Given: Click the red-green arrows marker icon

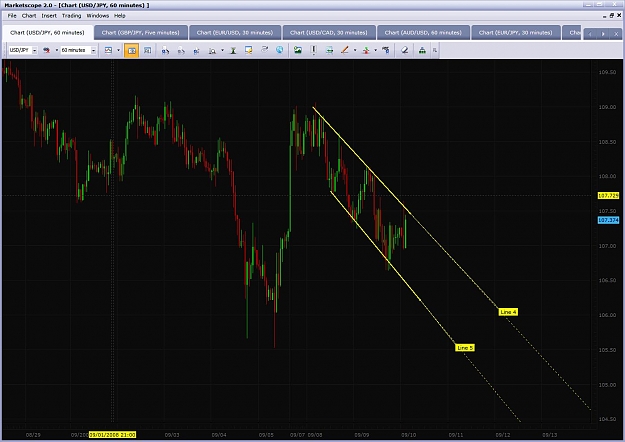Looking at the screenshot, I should (x=366, y=51).
